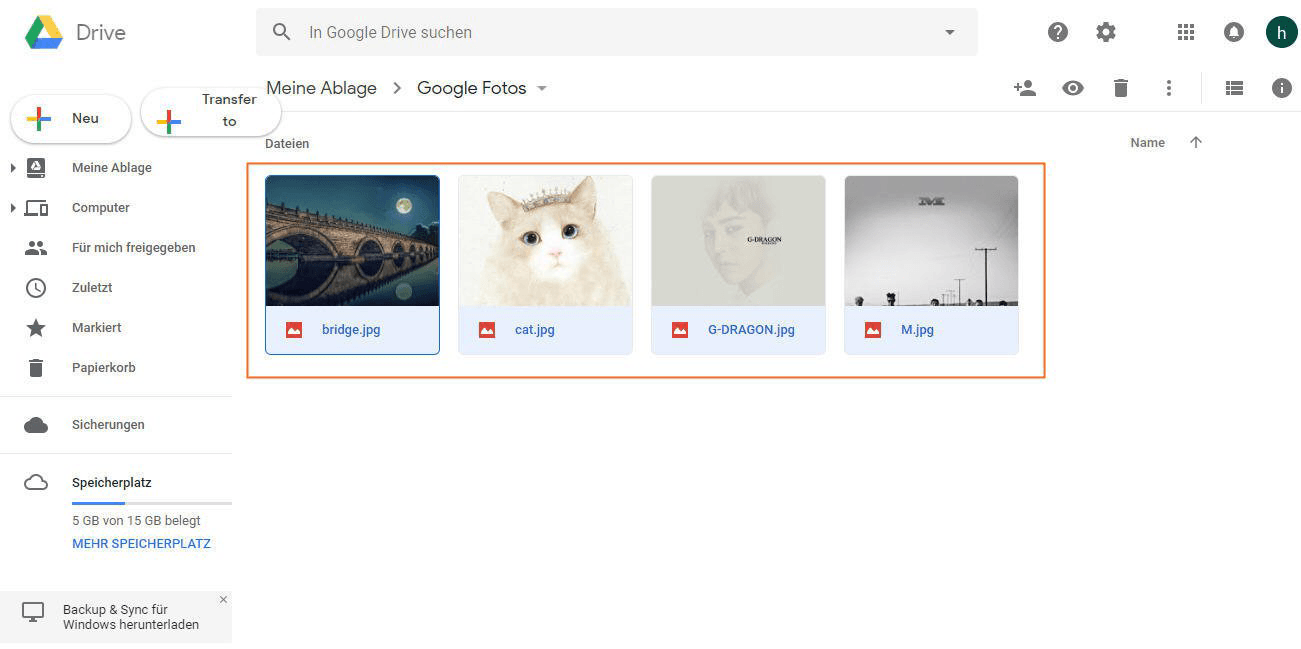
Task: Go to Markiert in the sidebar
Action: [96, 328]
